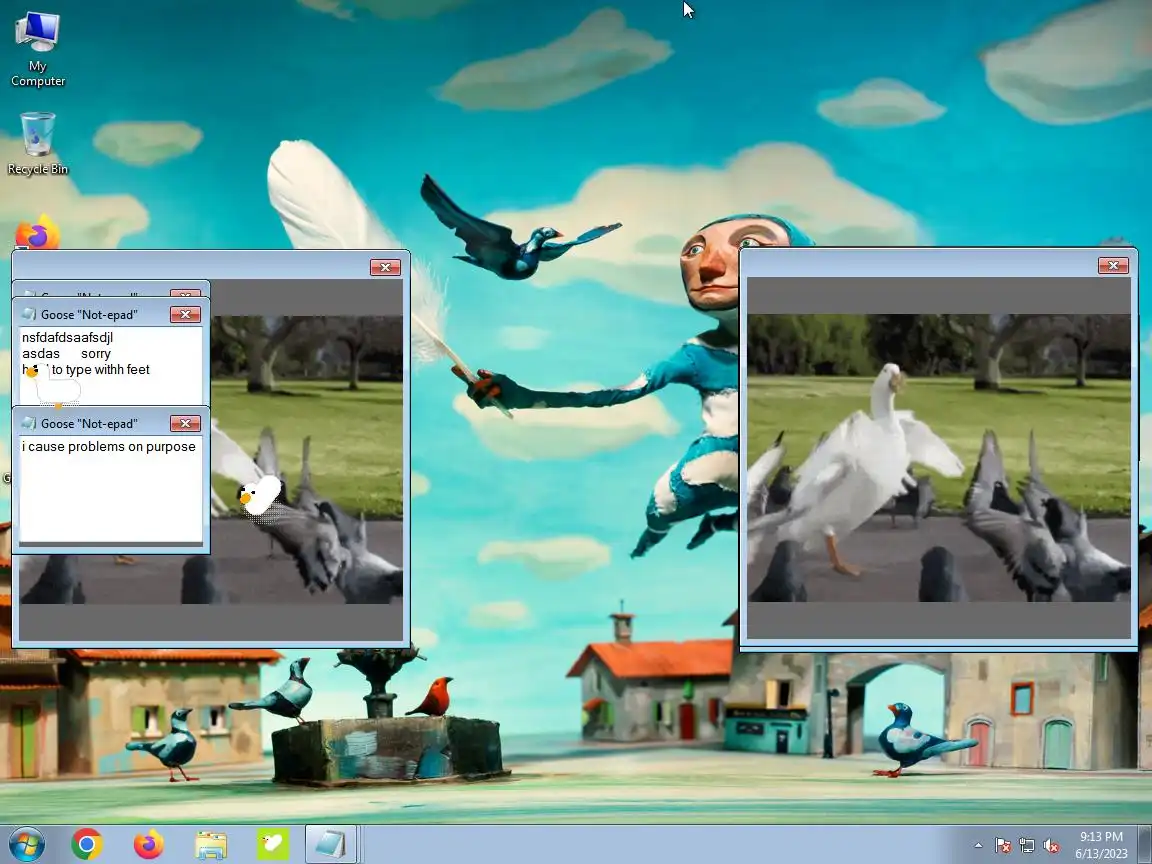The image size is (1152, 864).
Task: Close the 'i cause problems on purpose' Not-epad
Action: pos(185,423)
